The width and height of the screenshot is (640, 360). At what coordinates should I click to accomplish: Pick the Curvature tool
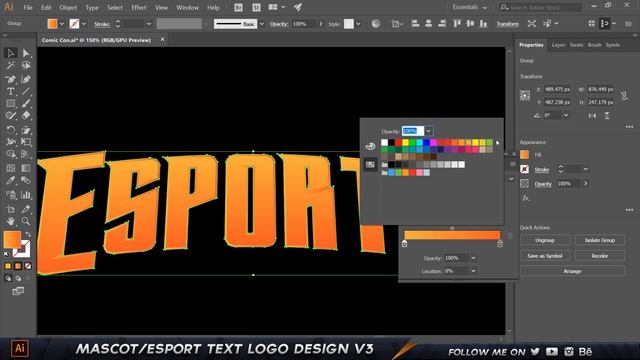tap(26, 79)
